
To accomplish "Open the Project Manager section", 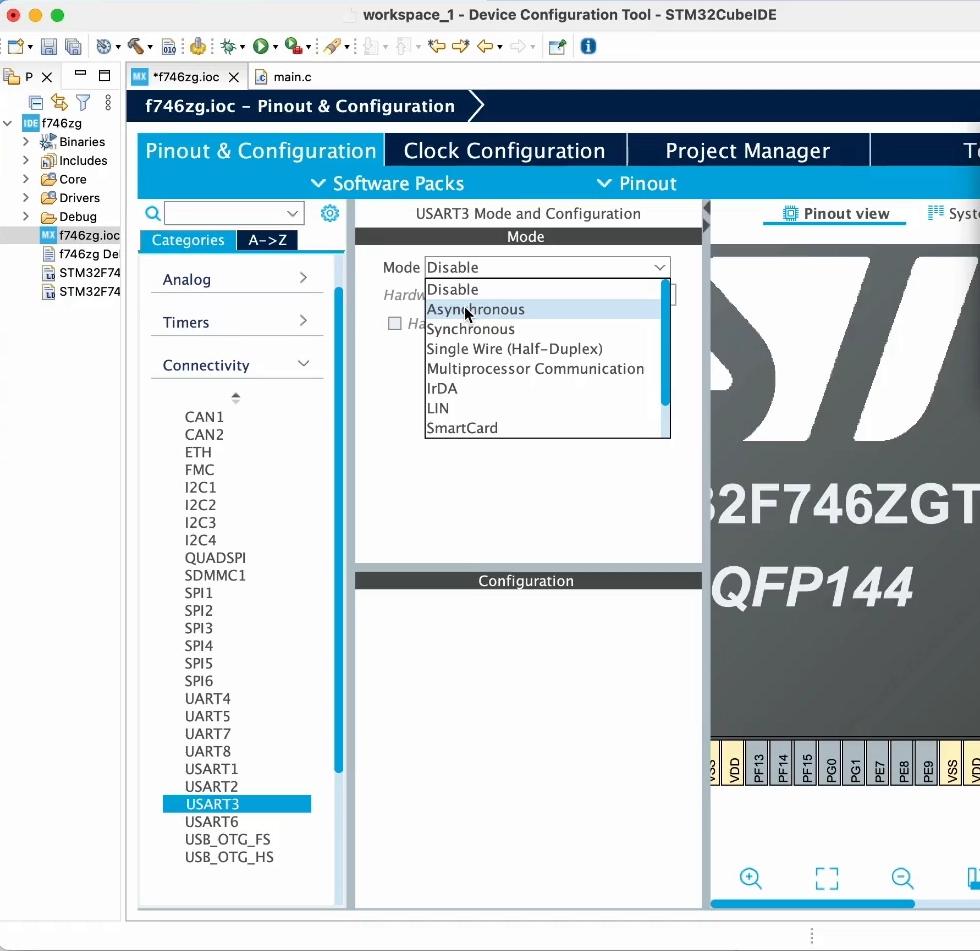I will (747, 150).
